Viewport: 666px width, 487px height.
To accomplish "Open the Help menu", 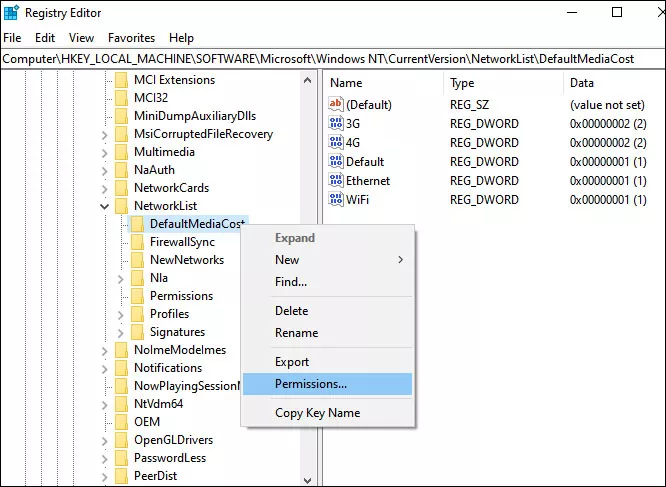I will point(181,38).
